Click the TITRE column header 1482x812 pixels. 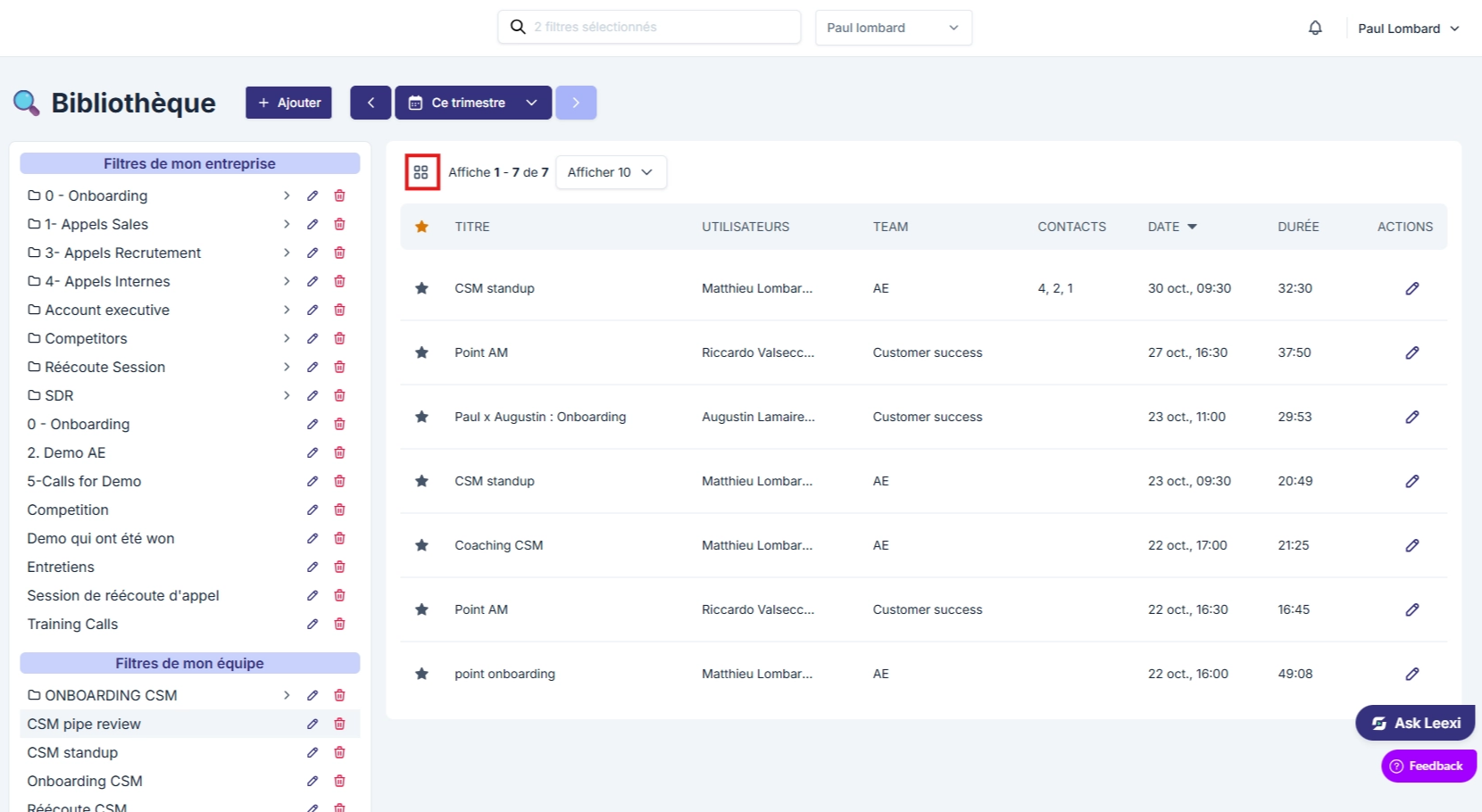point(472,227)
